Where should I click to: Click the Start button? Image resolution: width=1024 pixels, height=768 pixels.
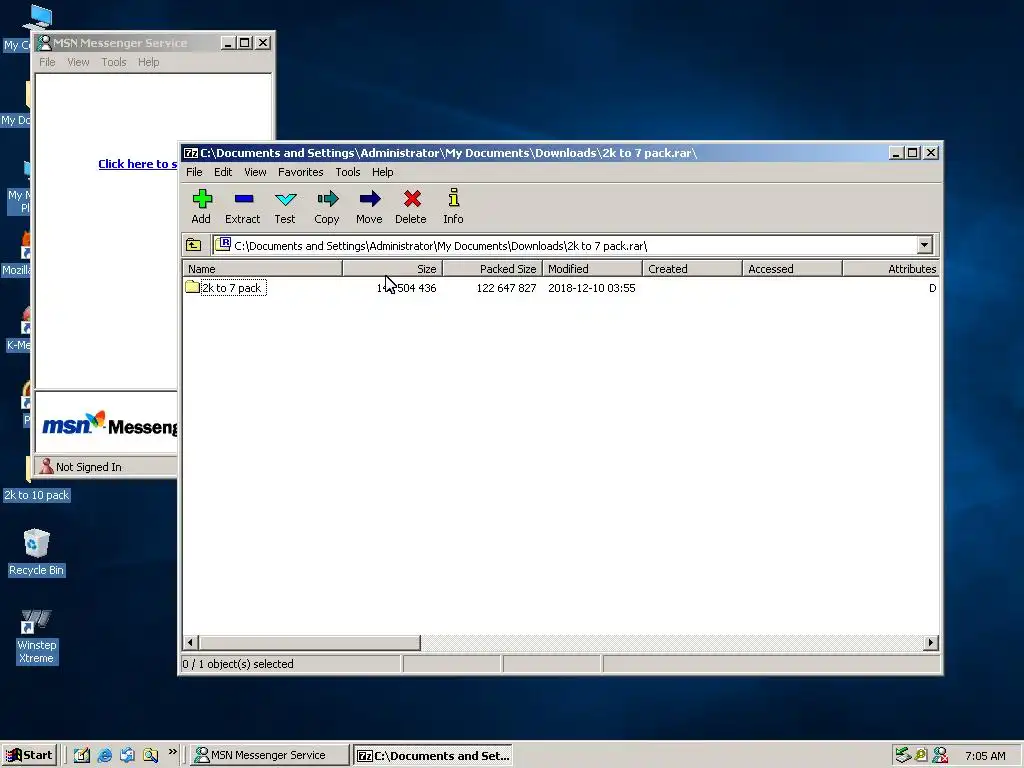click(x=29, y=756)
